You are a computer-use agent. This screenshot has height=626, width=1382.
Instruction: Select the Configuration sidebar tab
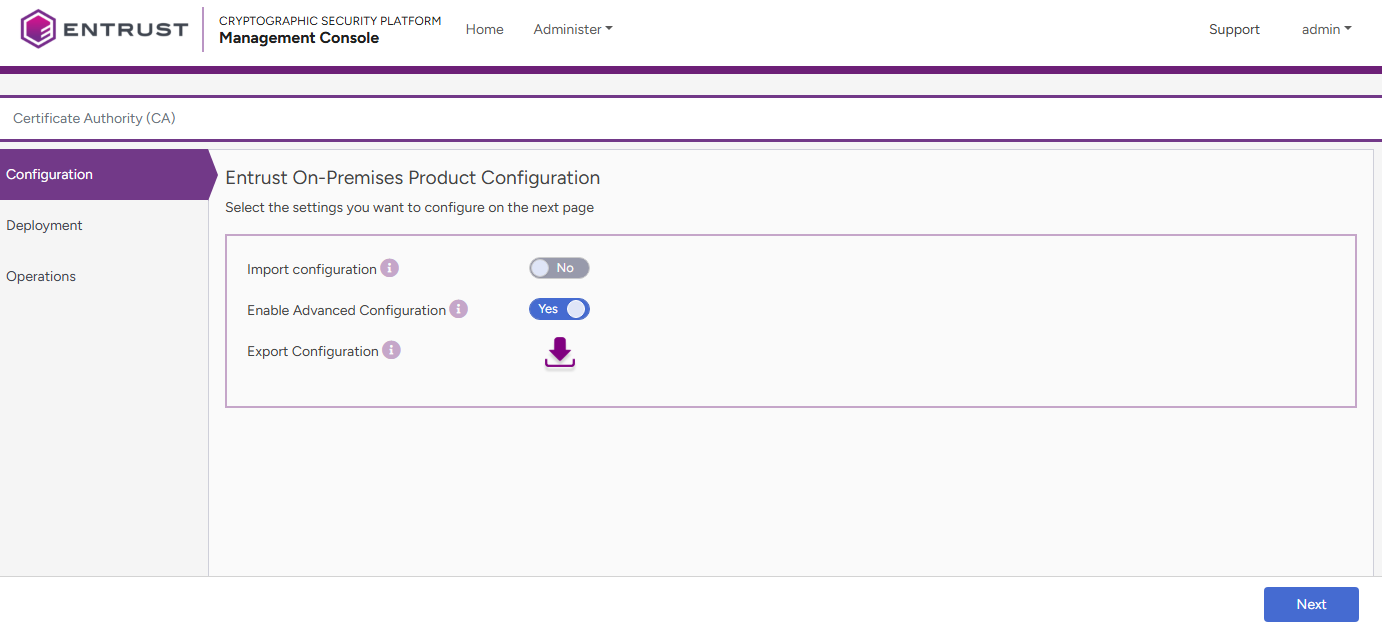pos(50,174)
